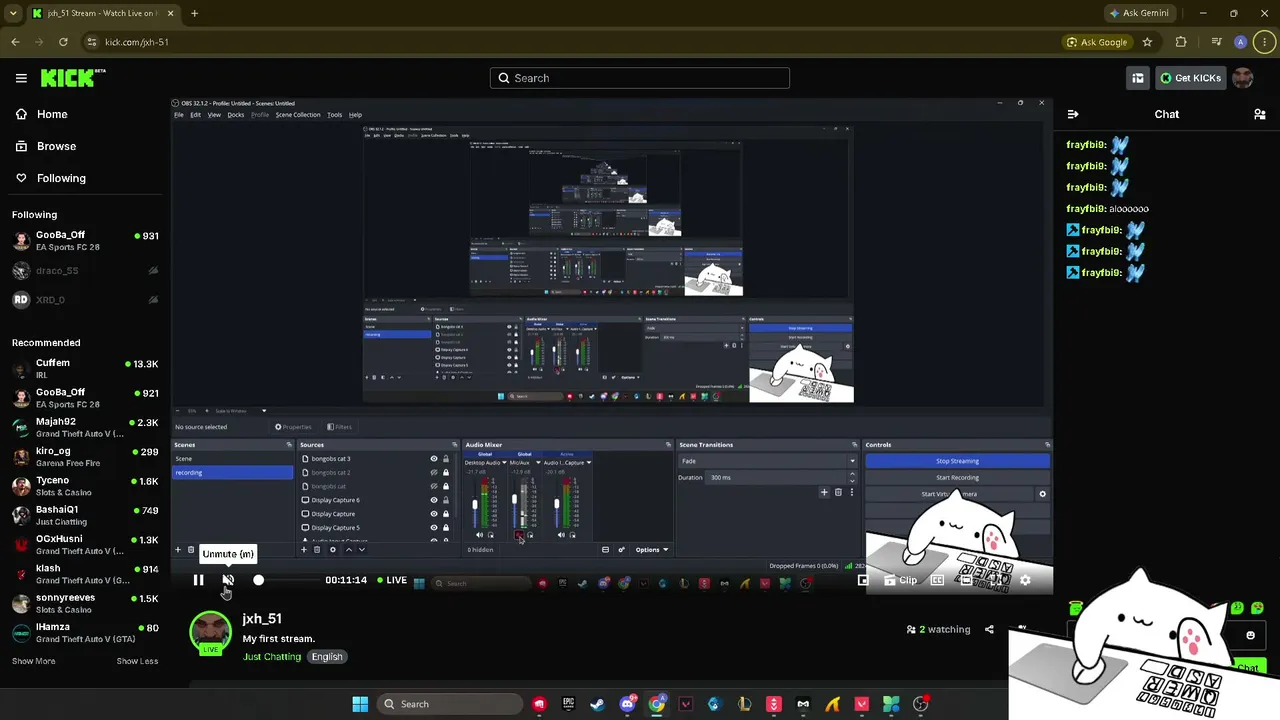1280x720 pixels.
Task: Show the chat users list icon
Action: tap(1260, 114)
